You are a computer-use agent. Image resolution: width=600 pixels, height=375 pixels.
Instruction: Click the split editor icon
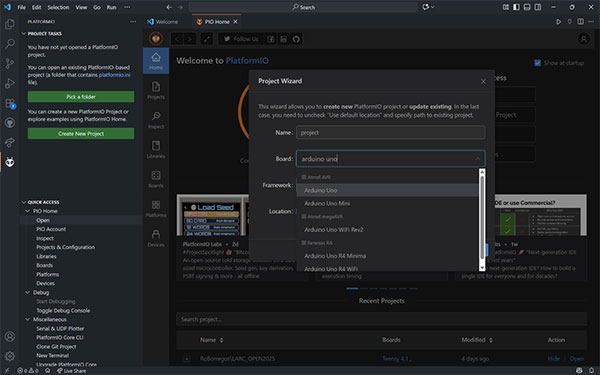coord(580,22)
